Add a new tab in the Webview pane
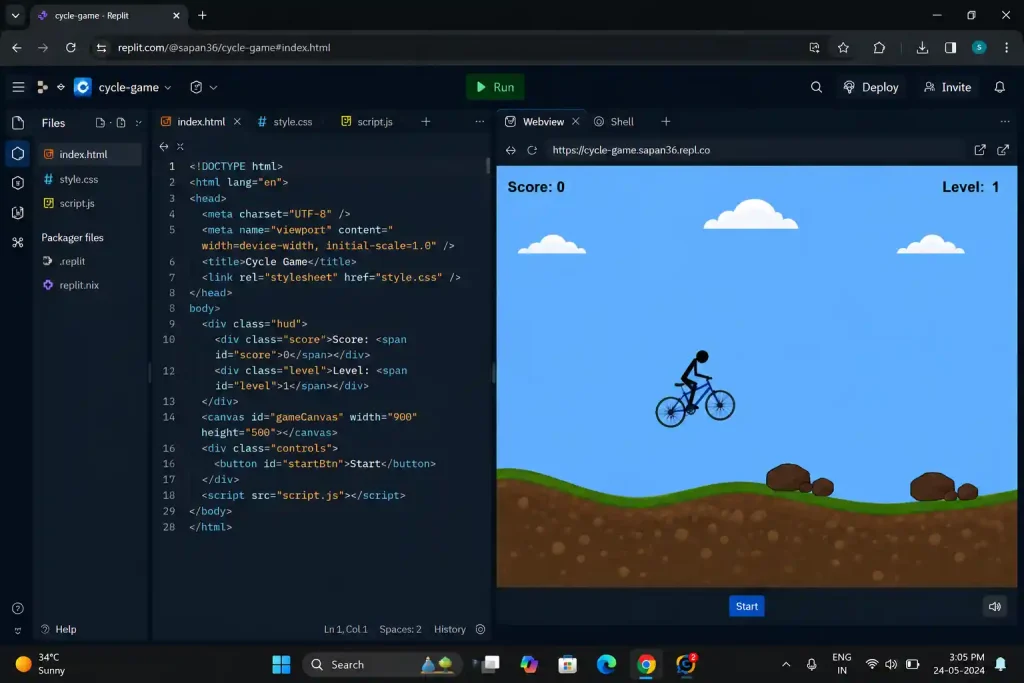Viewport: 1024px width, 683px height. tap(665, 122)
